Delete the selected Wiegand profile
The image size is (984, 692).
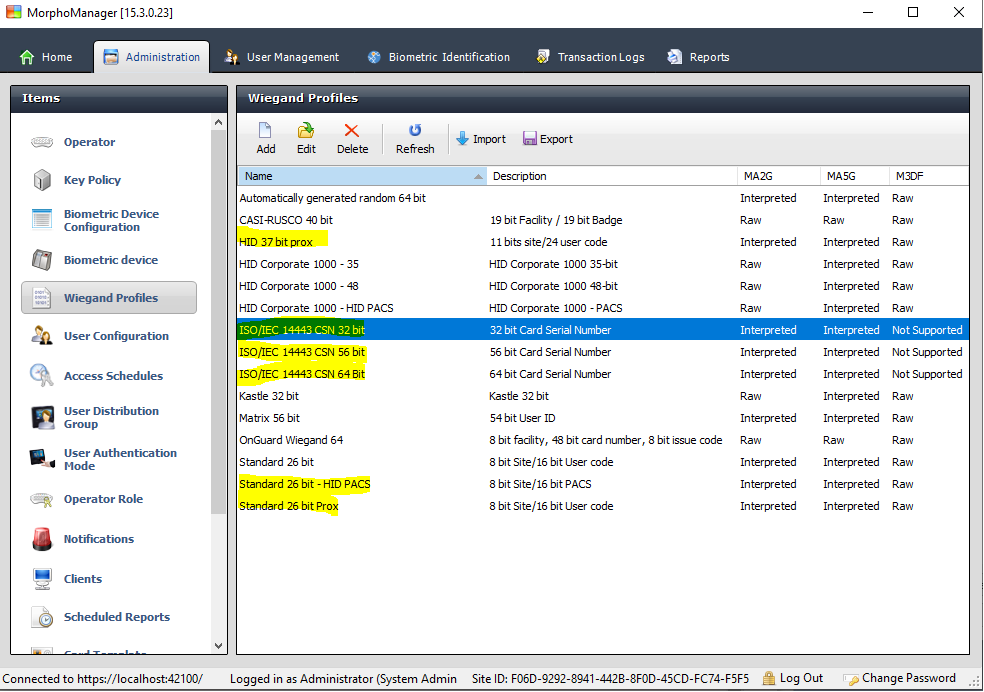click(x=352, y=137)
